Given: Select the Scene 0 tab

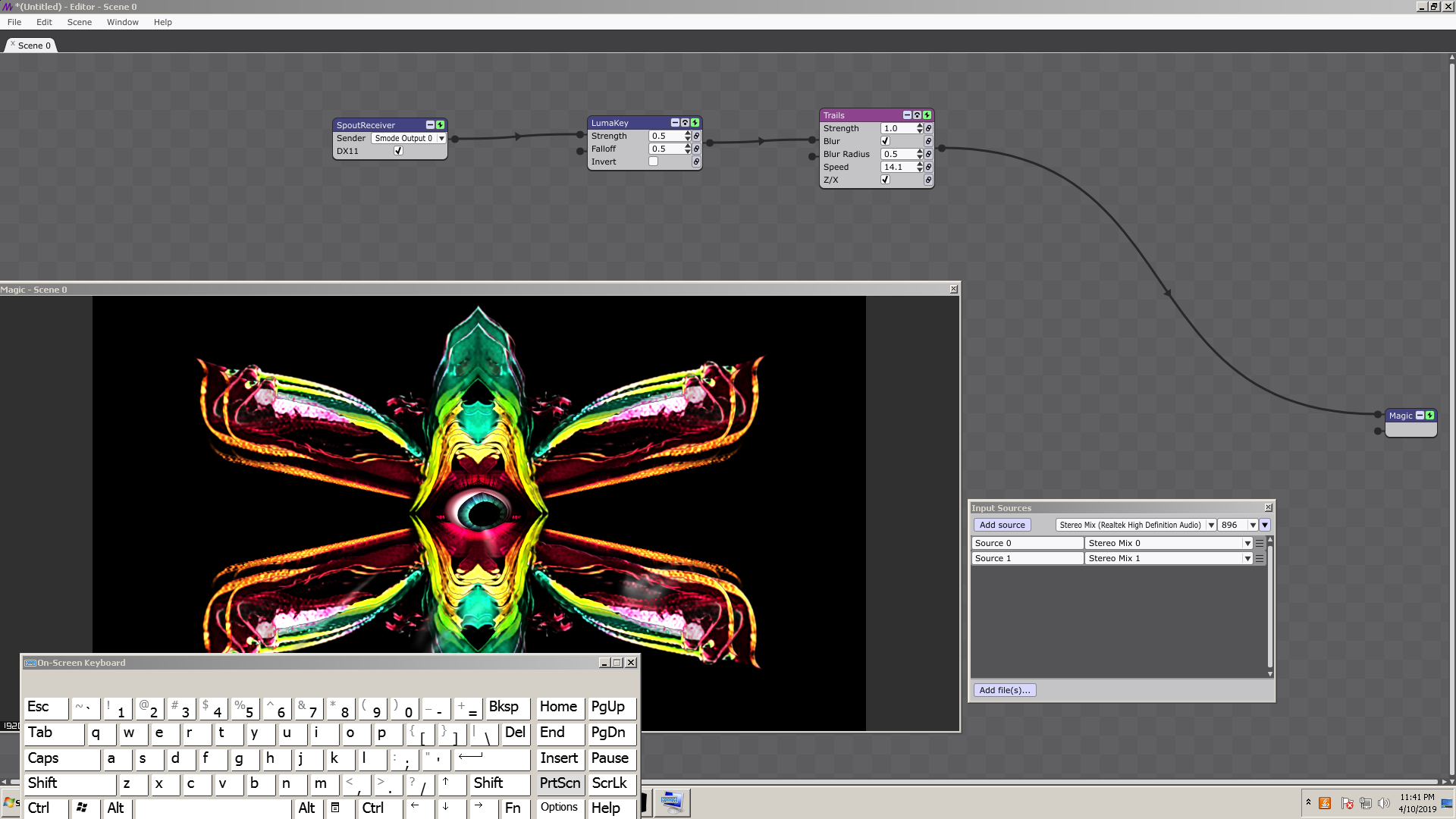Looking at the screenshot, I should coord(31,45).
